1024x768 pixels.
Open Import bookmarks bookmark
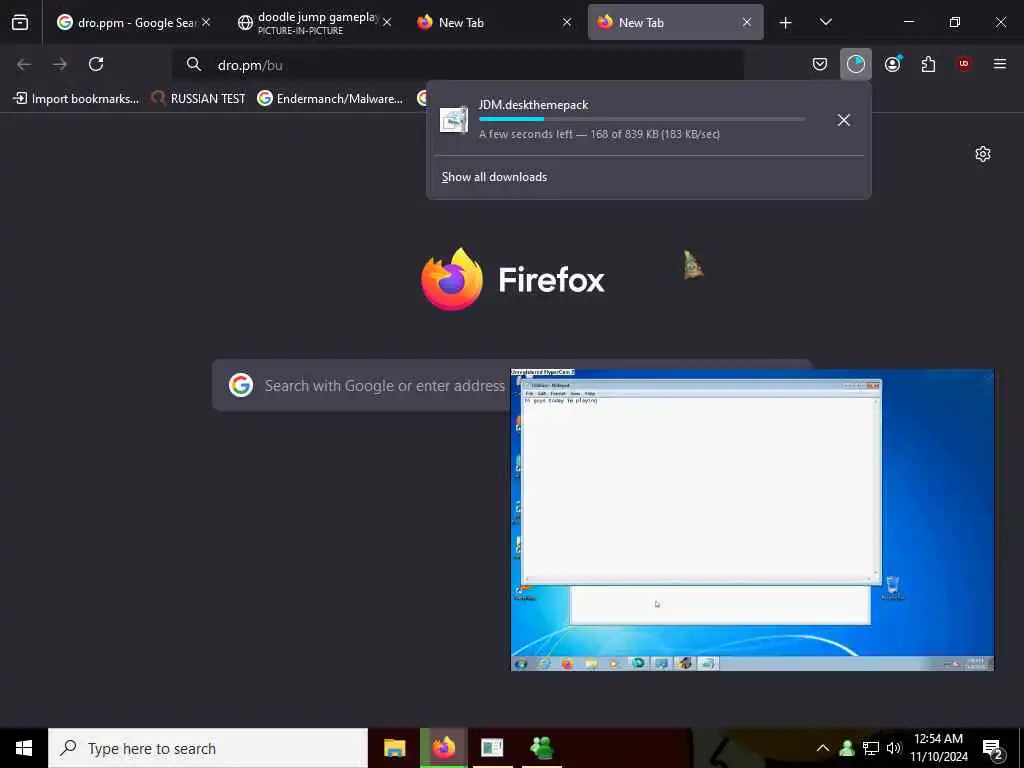(x=76, y=99)
